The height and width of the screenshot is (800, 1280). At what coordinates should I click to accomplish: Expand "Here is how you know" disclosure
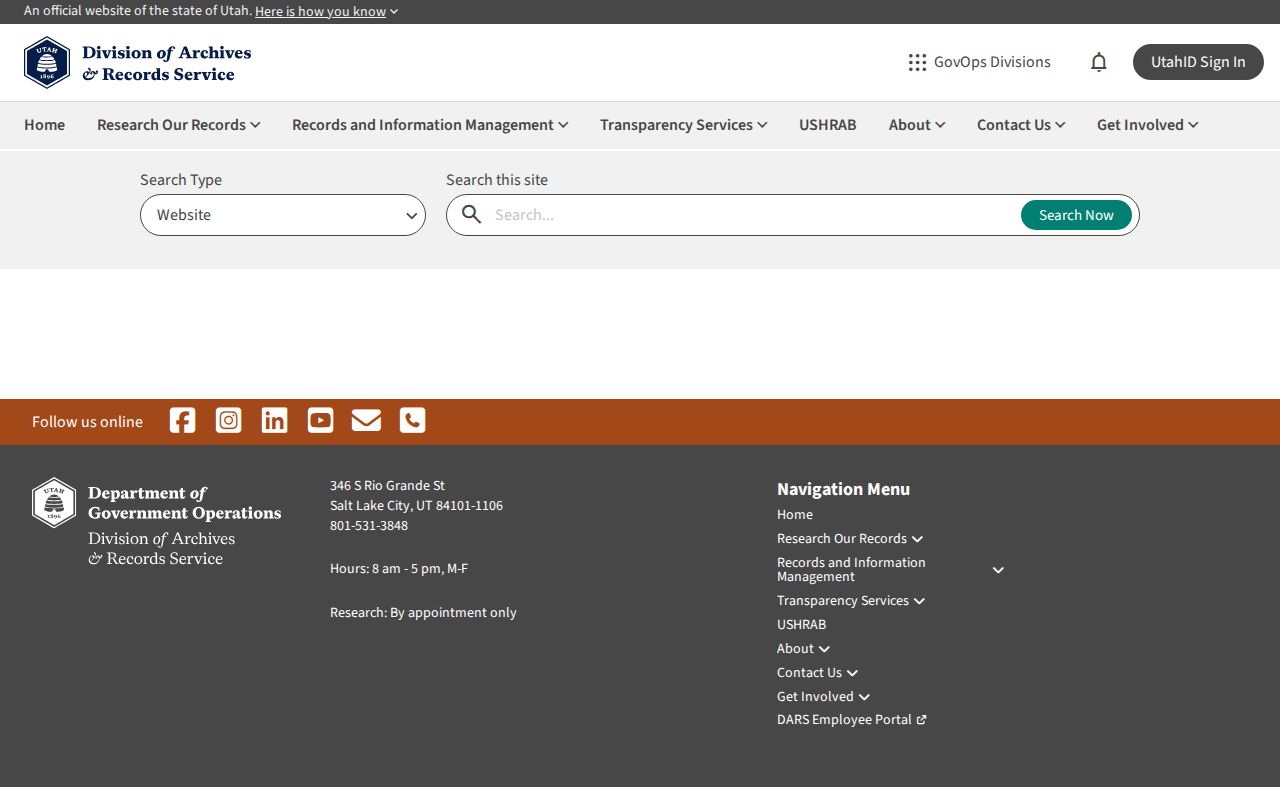tap(326, 11)
